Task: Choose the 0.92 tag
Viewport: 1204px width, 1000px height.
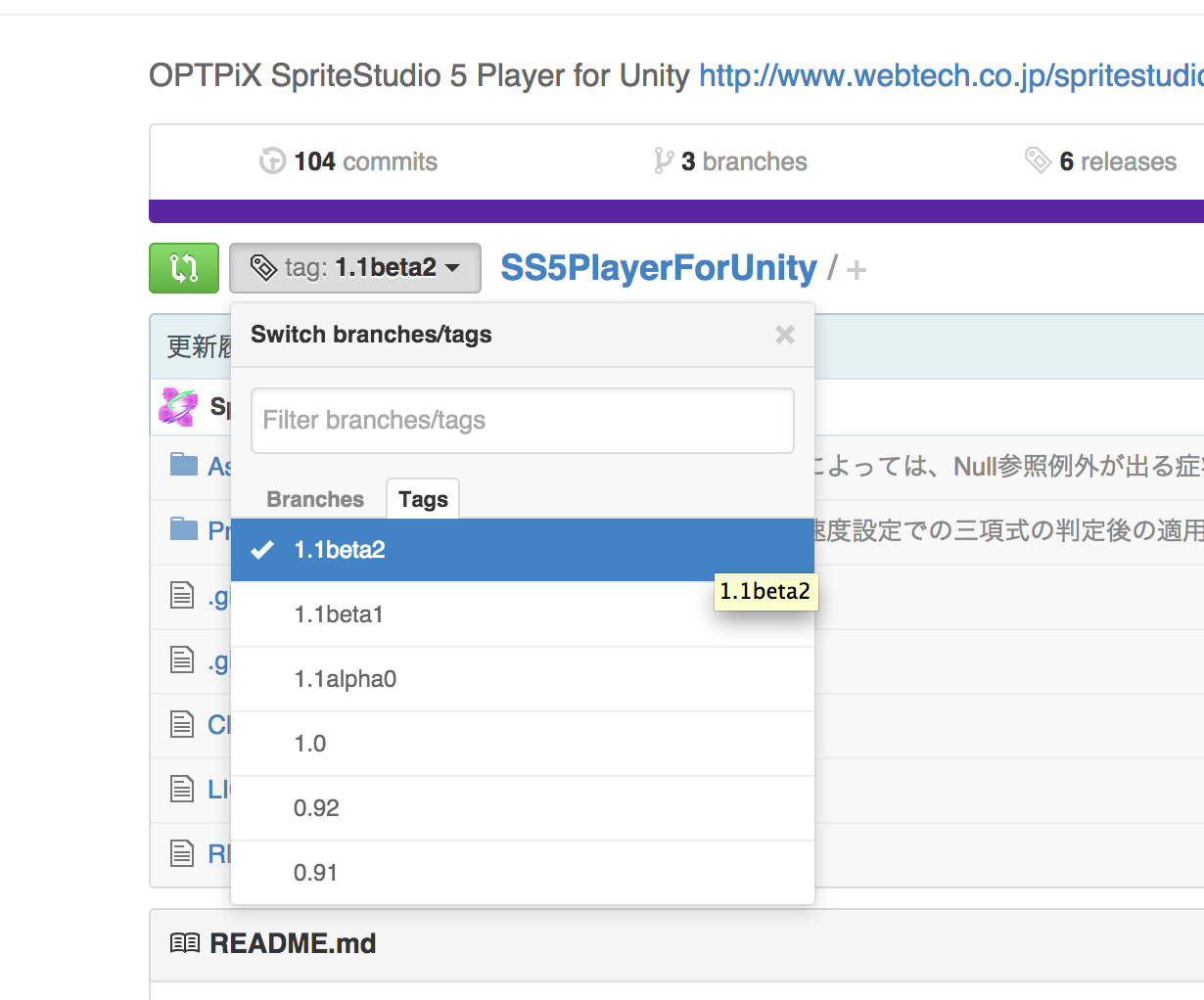Action: 523,808
